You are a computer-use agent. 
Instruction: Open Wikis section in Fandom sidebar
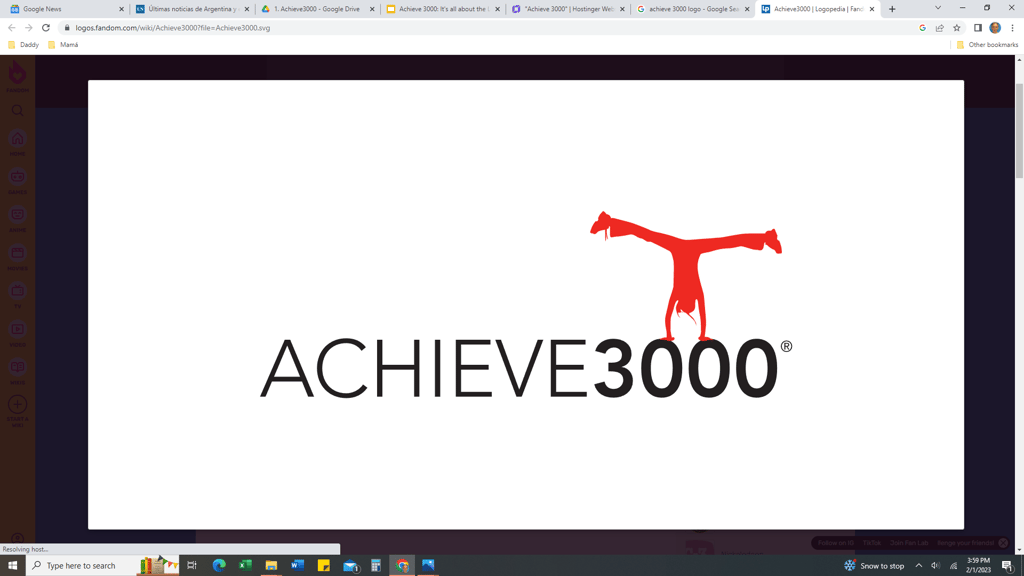18,372
